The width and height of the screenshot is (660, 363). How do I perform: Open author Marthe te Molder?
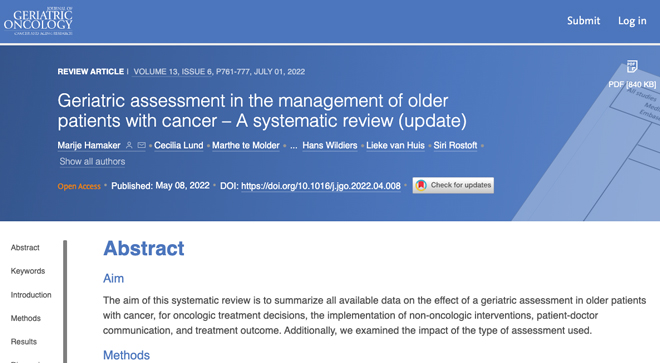246,145
